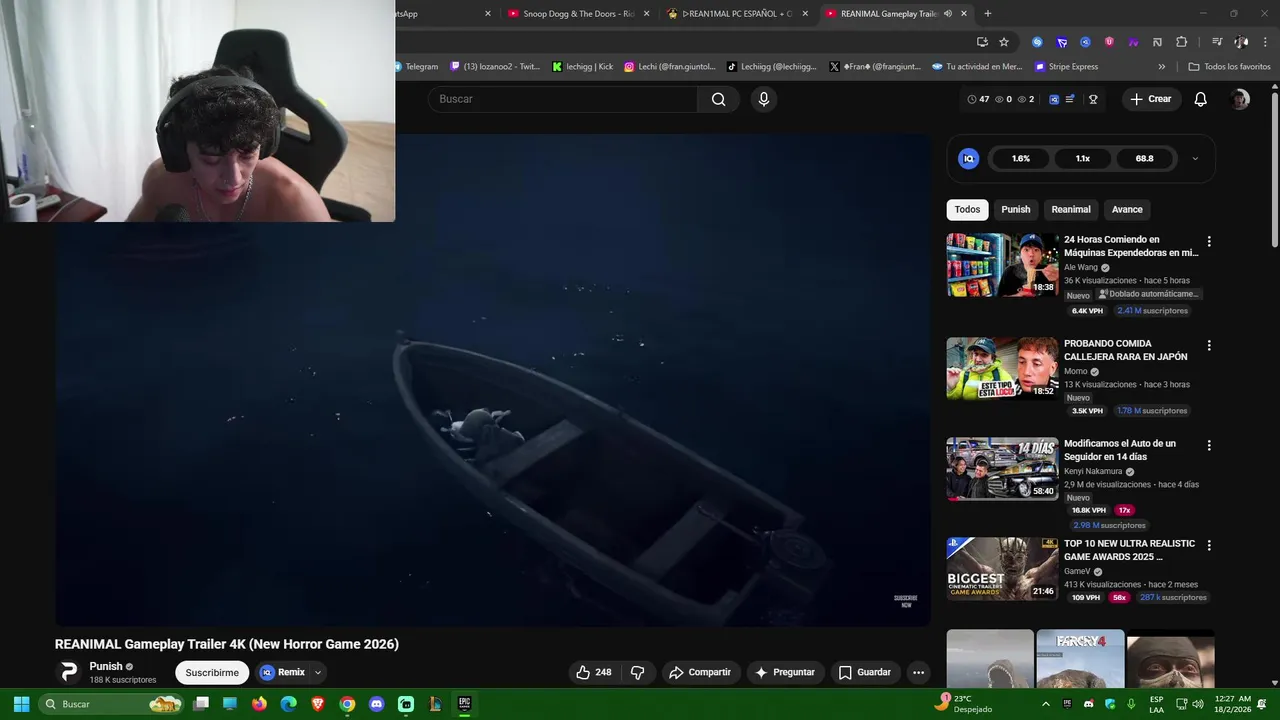
Task: Open the Telegram bookmark
Action: 416,67
